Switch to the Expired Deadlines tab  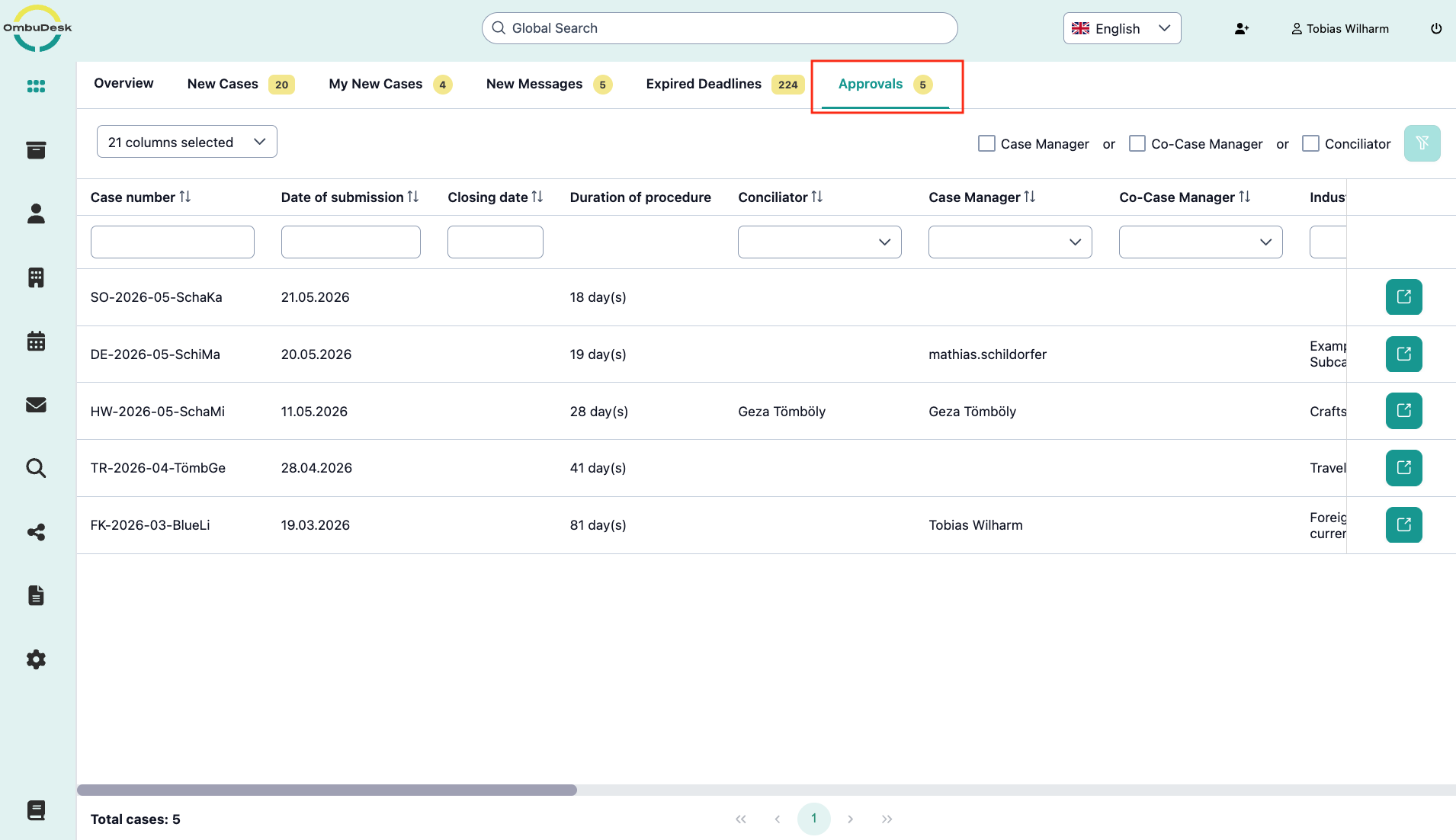point(725,84)
